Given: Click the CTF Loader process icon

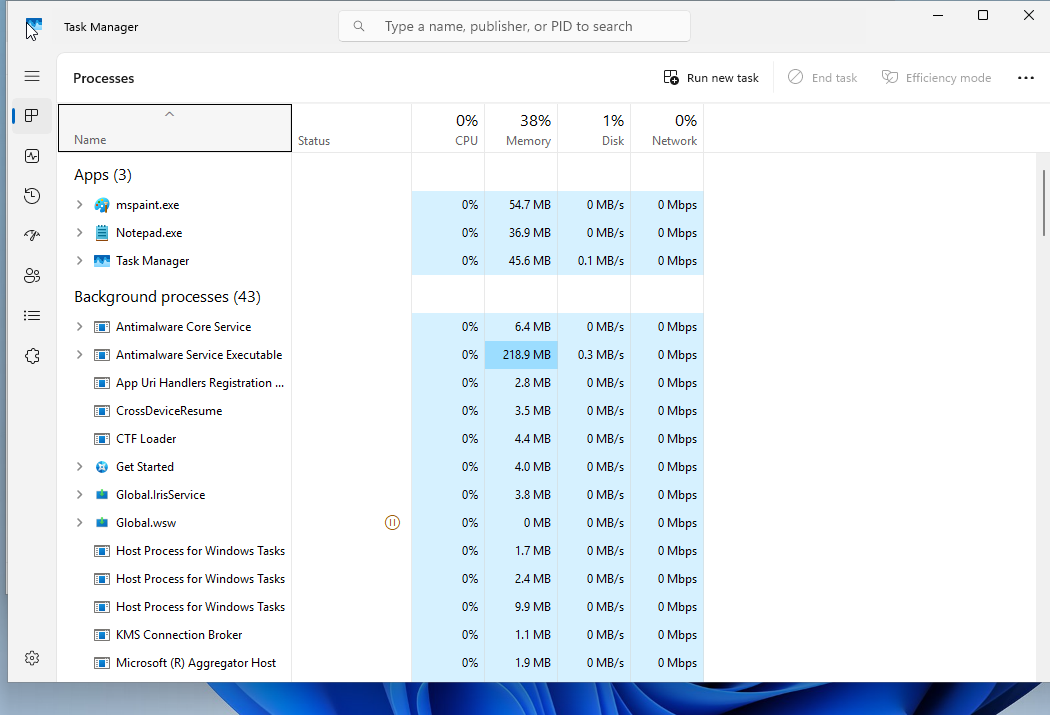Looking at the screenshot, I should point(102,439).
